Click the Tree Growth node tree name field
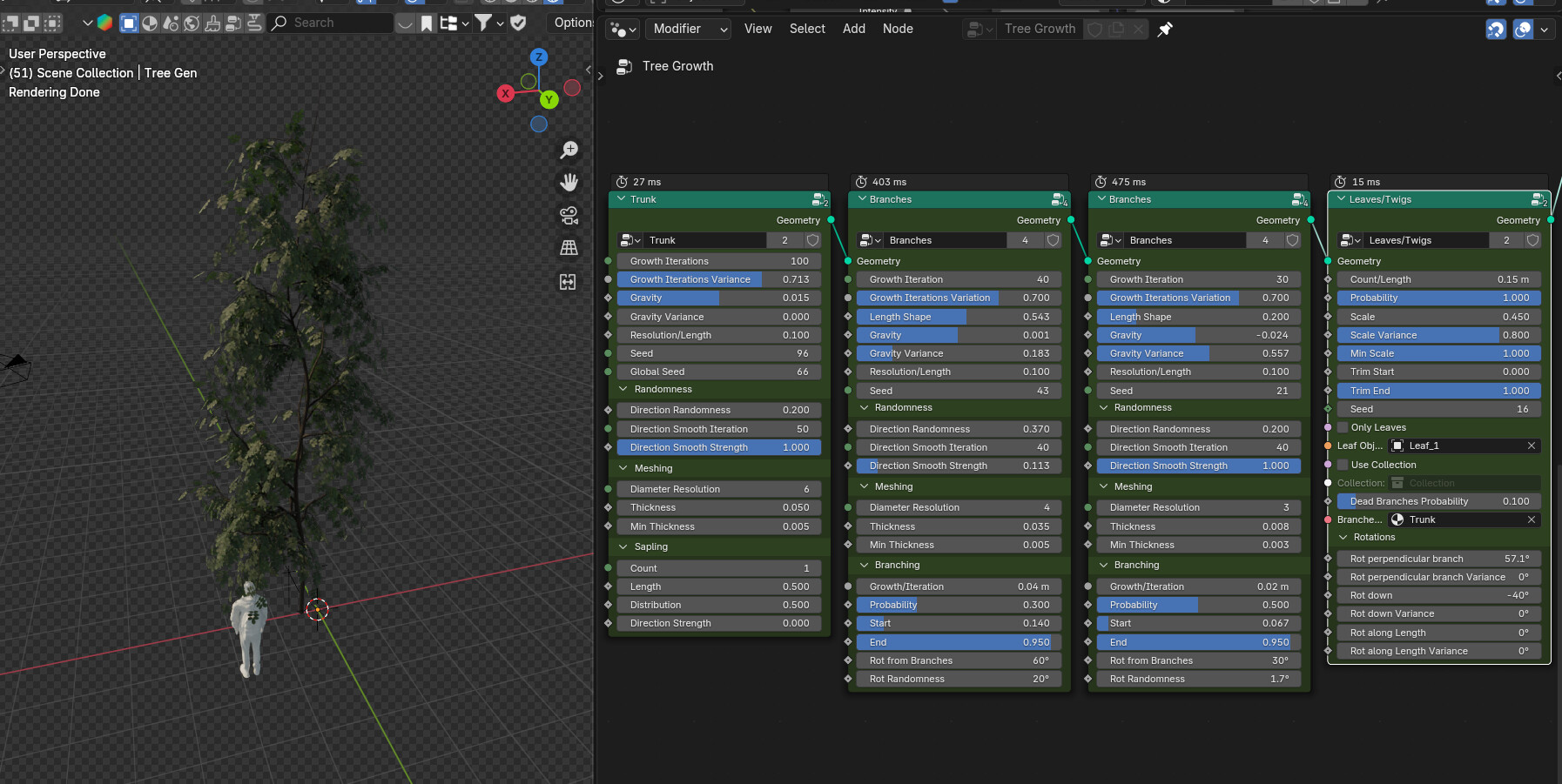 click(1040, 30)
